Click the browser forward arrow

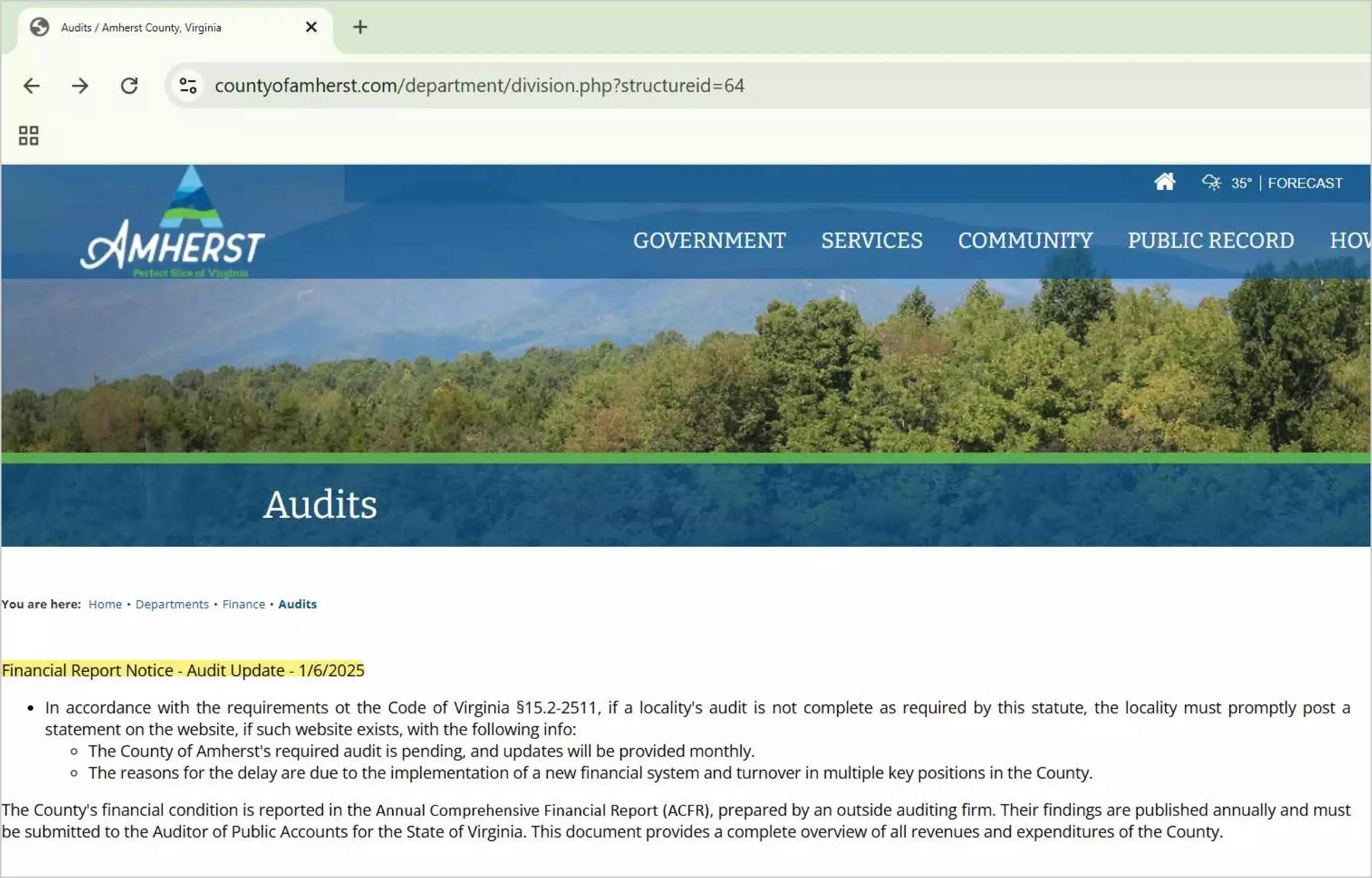click(x=81, y=85)
